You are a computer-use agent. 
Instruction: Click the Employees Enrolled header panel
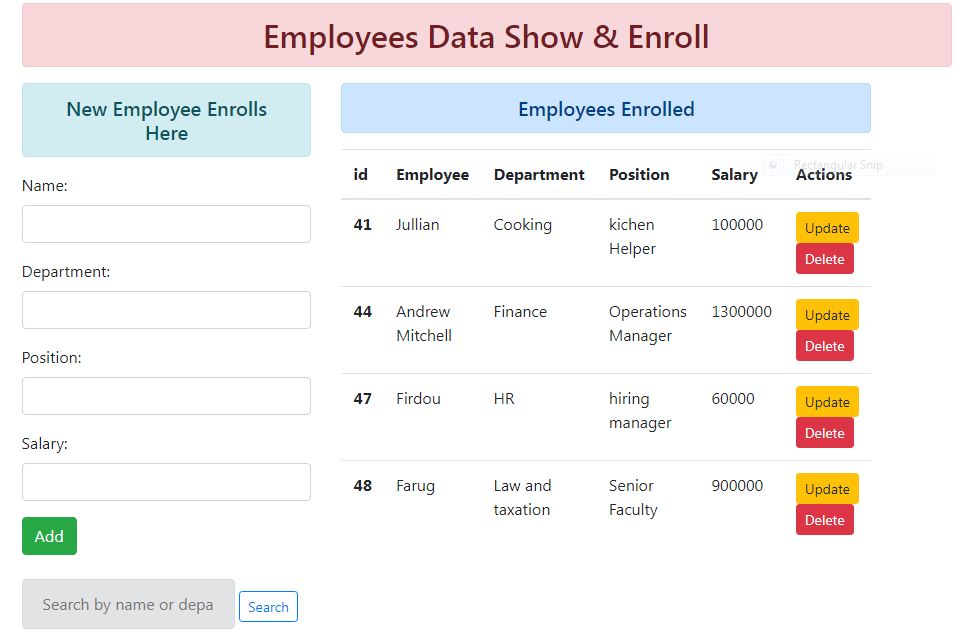(605, 108)
